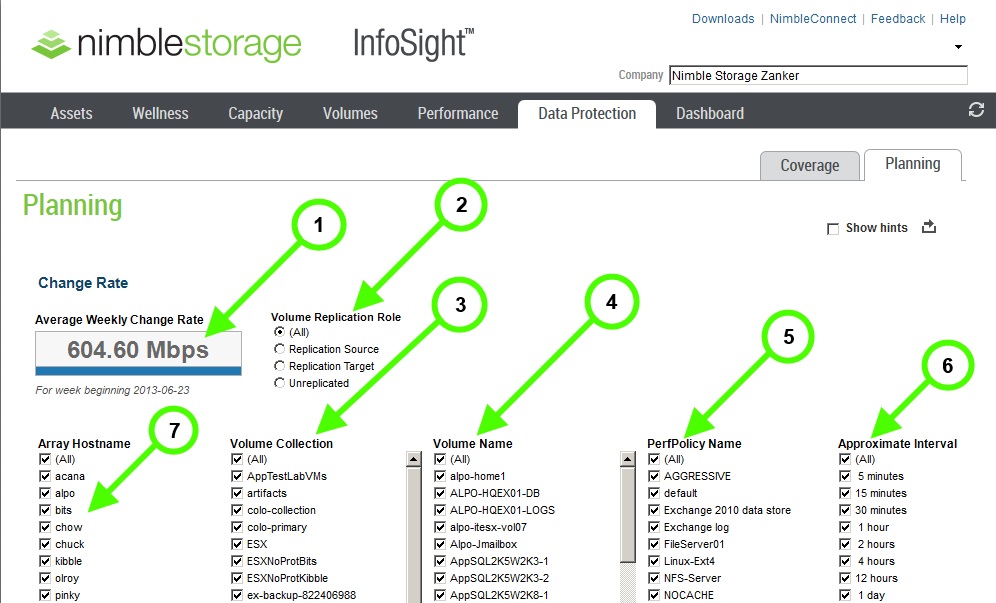Uncheck the acana array hostname

pos(44,476)
